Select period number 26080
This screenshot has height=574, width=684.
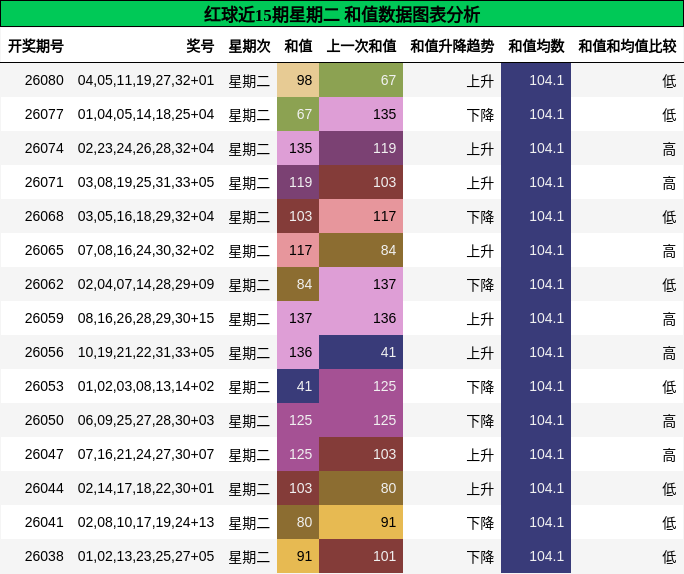point(44,80)
